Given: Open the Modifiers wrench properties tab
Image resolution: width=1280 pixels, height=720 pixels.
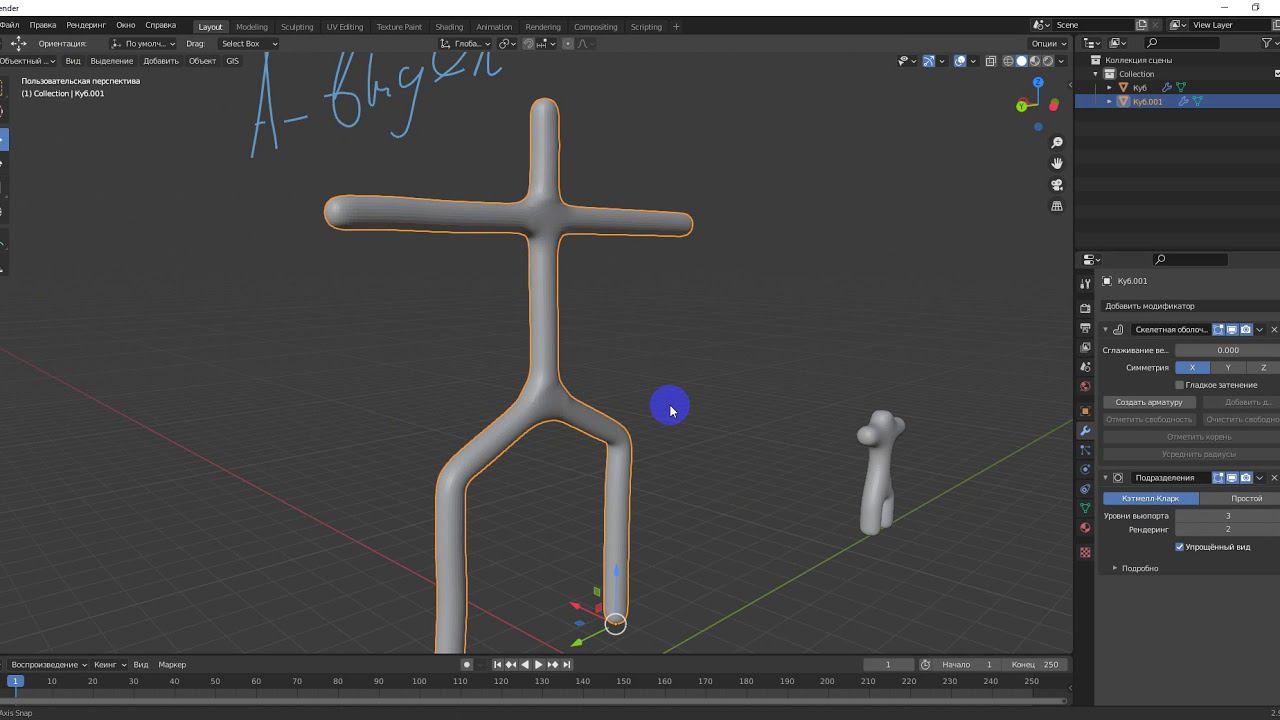Looking at the screenshot, I should 1085,430.
